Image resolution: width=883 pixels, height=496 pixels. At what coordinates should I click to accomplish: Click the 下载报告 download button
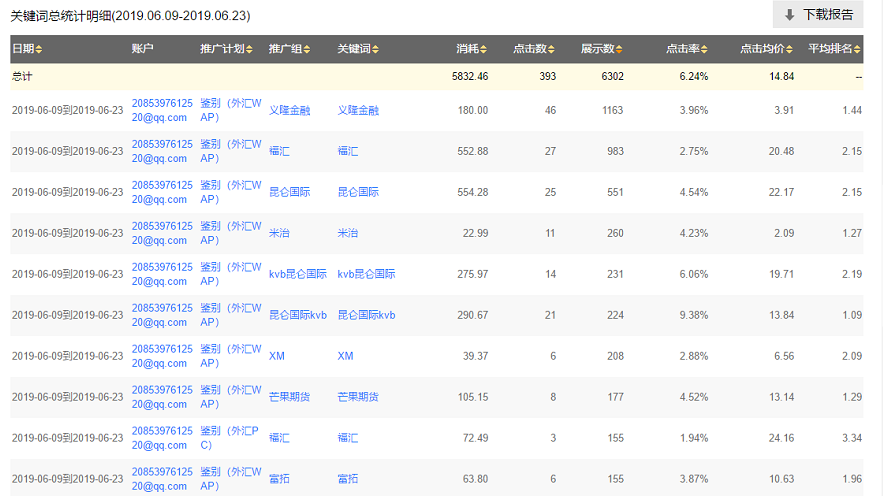pyautogui.click(x=818, y=15)
